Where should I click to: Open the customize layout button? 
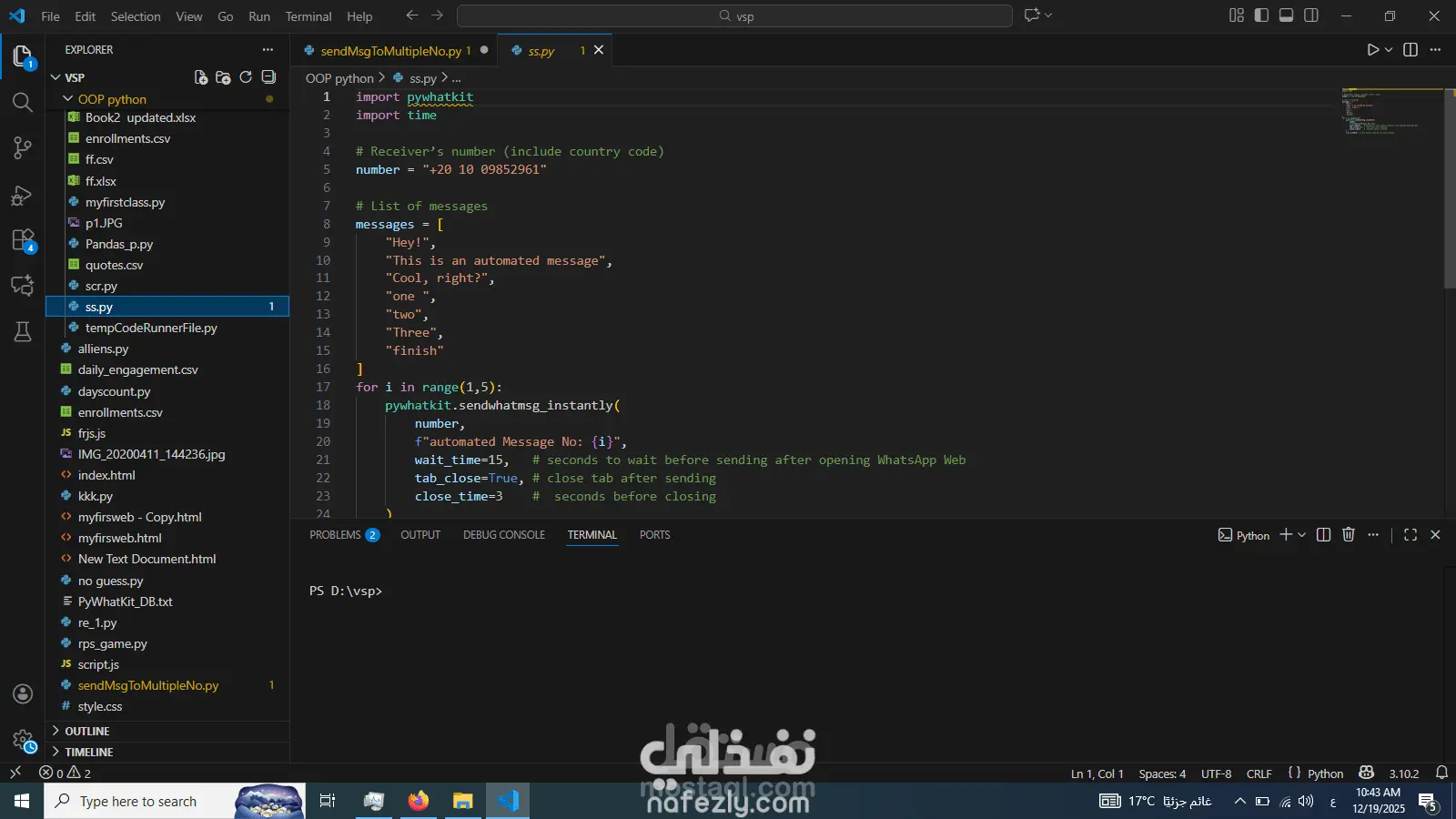1237,15
